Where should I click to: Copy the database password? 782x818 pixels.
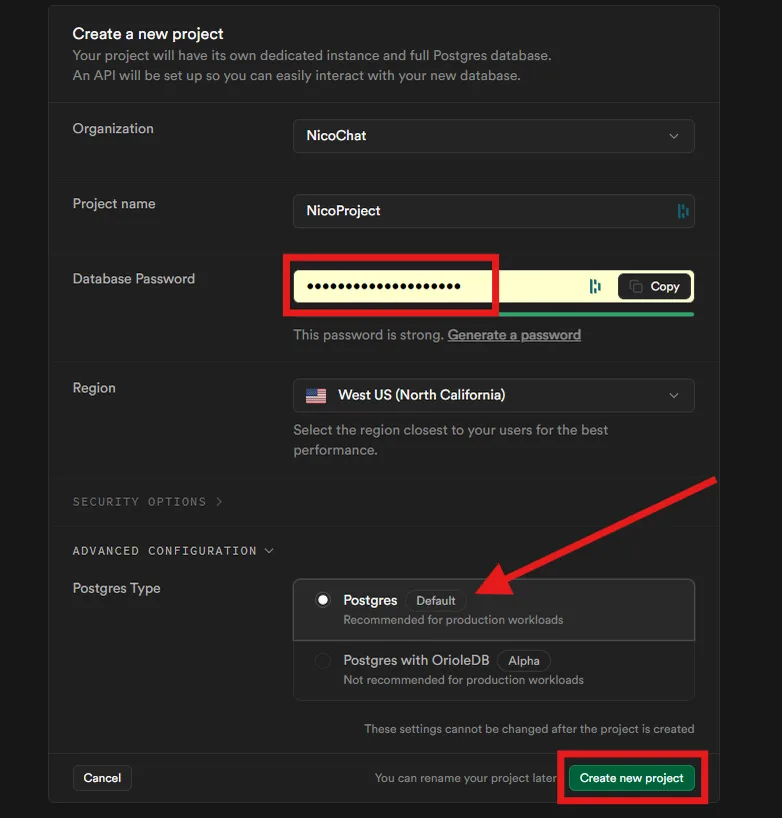[x=655, y=286]
